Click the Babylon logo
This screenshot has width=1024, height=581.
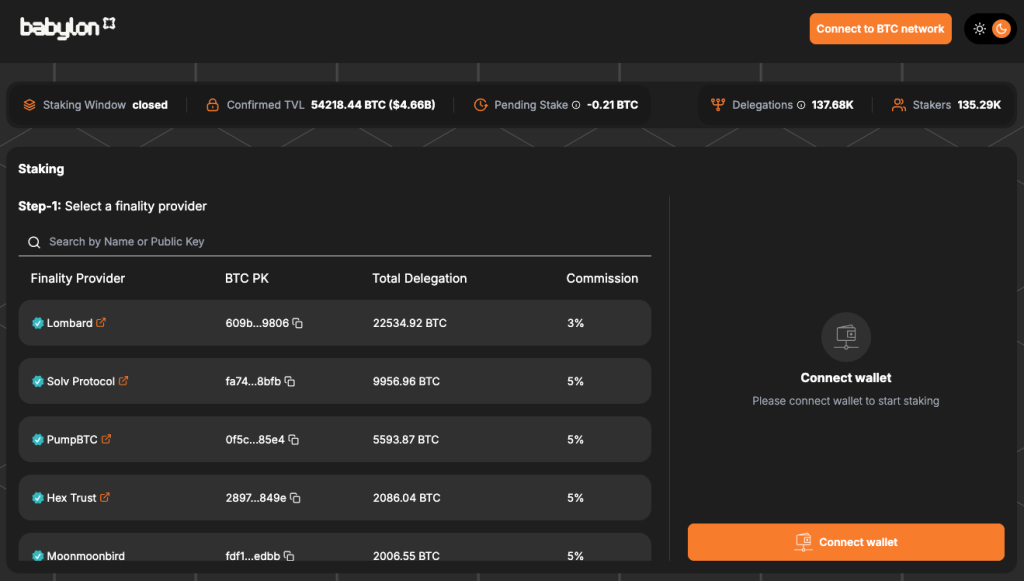pos(66,27)
